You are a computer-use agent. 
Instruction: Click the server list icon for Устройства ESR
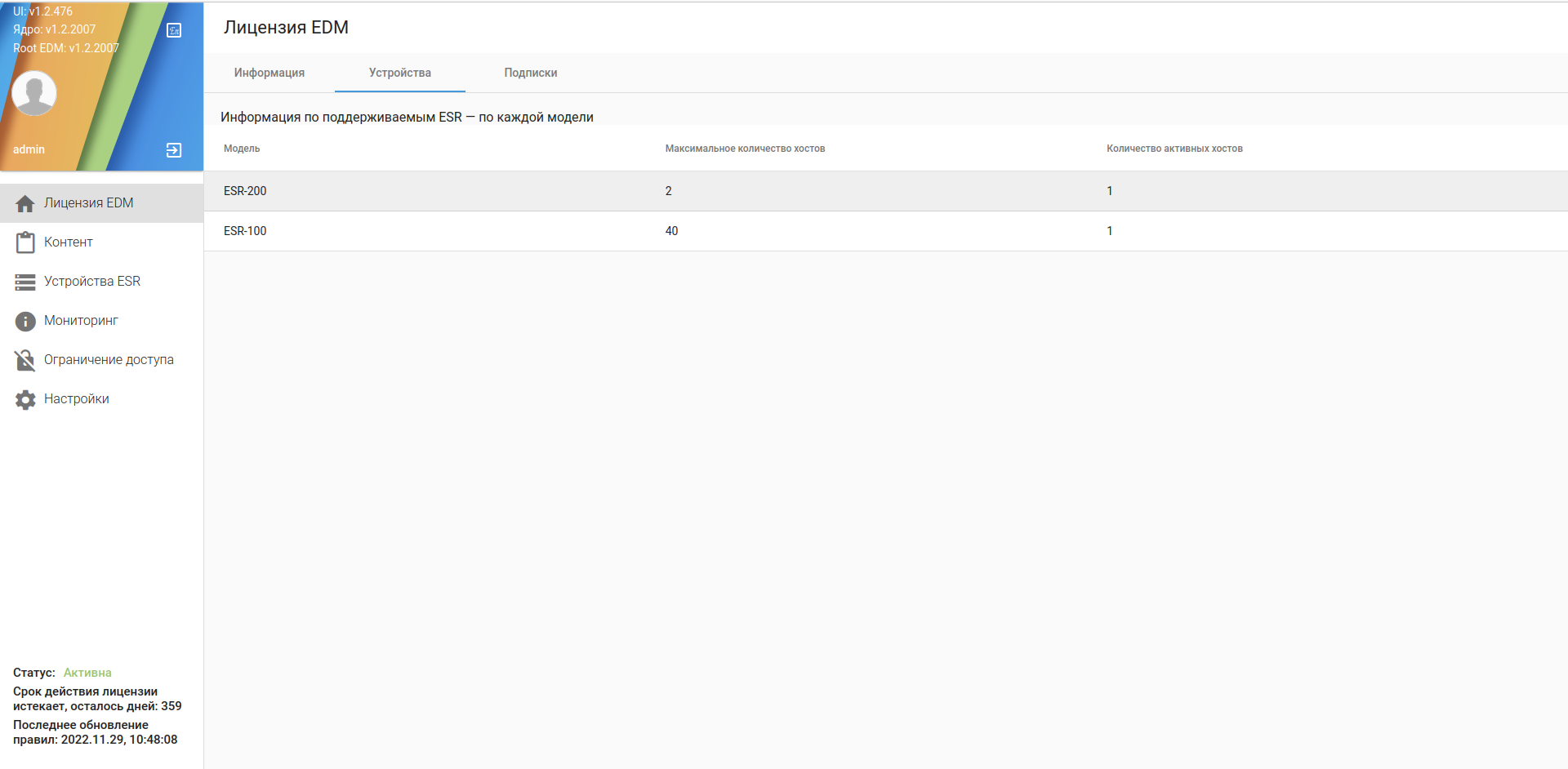tap(25, 282)
